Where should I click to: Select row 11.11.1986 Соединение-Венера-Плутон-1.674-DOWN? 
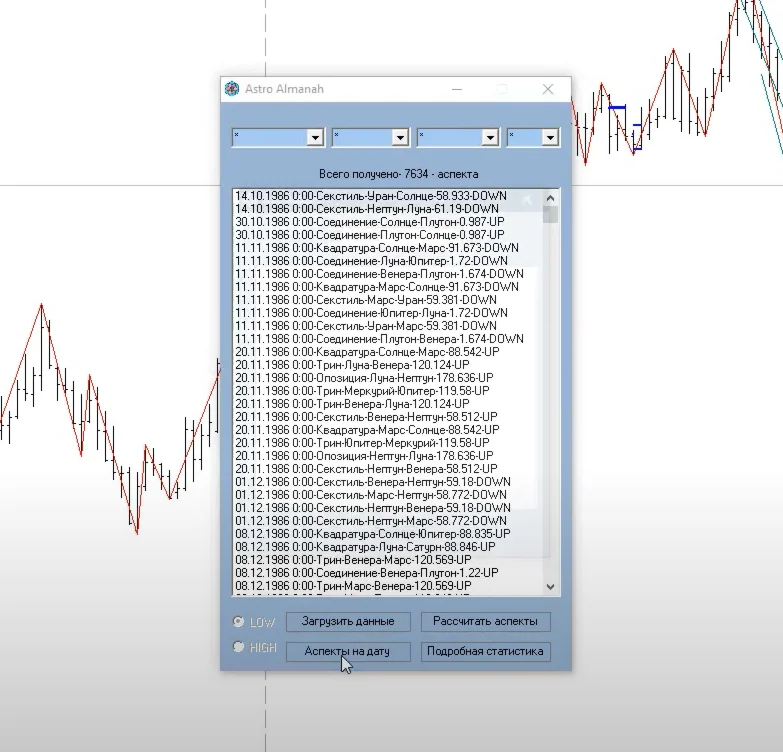388,274
